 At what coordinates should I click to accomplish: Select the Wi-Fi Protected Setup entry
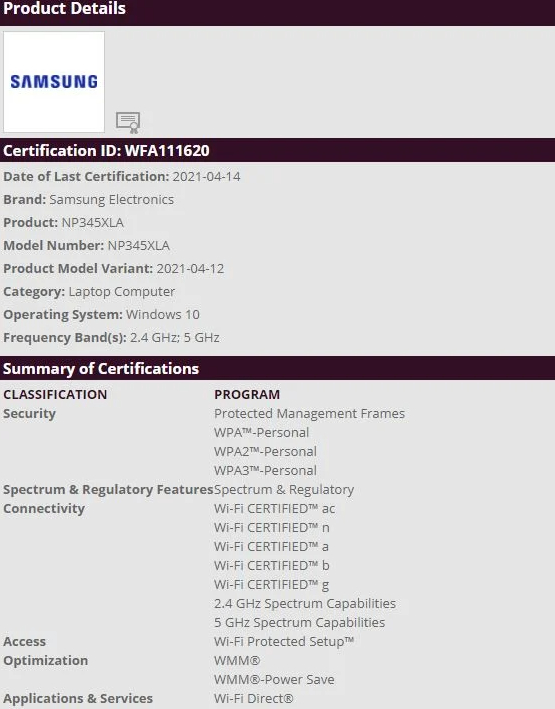pos(284,641)
